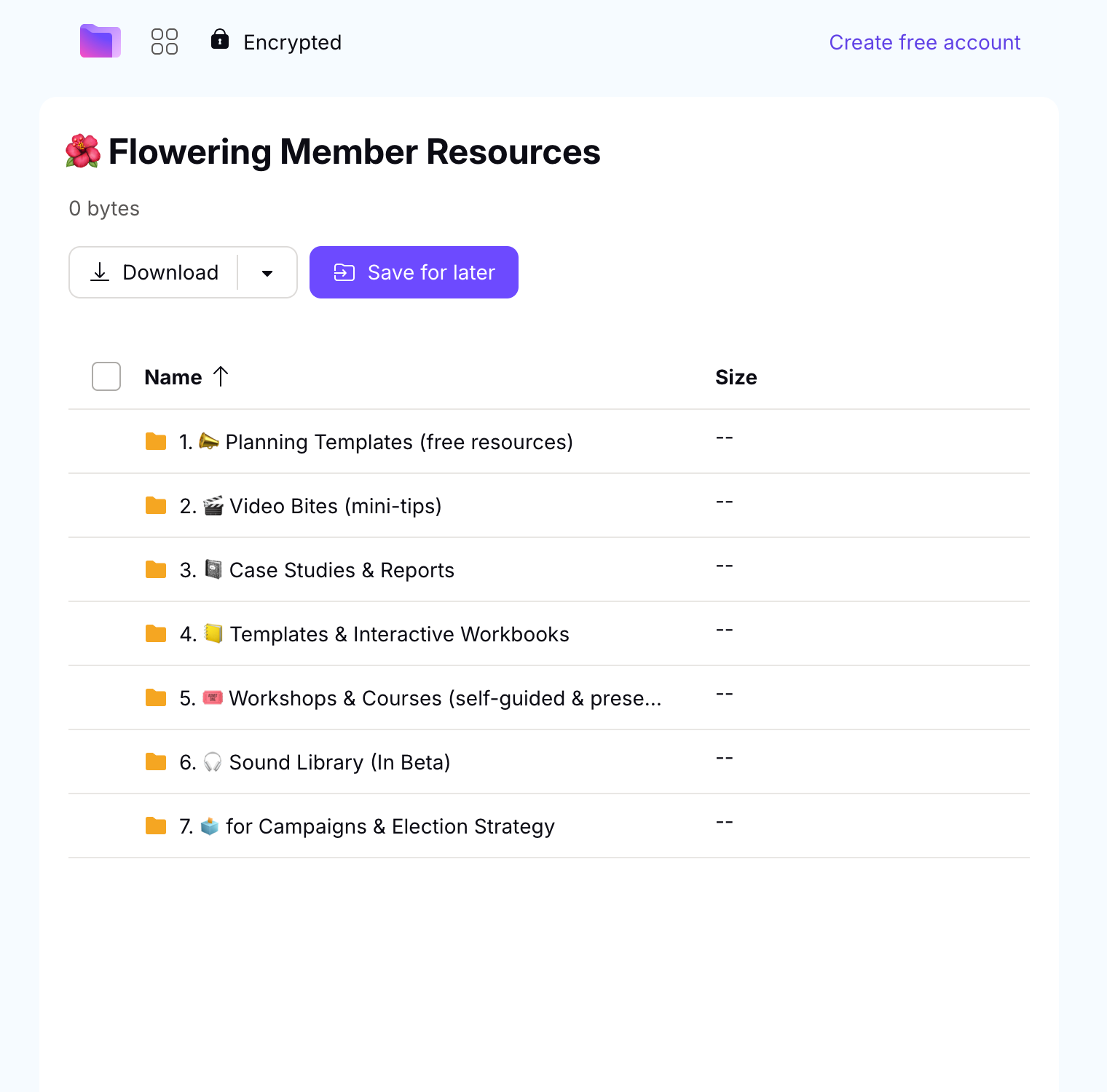Open Create free account link

[x=924, y=42]
